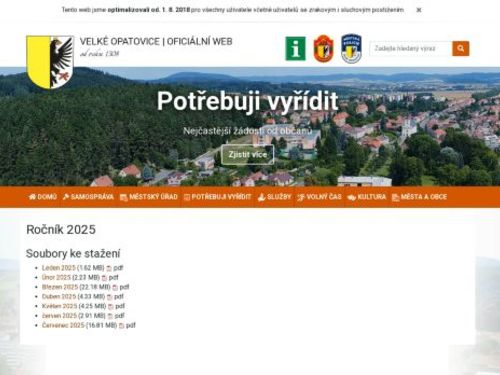Download the červen 2025 file

click(x=59, y=316)
